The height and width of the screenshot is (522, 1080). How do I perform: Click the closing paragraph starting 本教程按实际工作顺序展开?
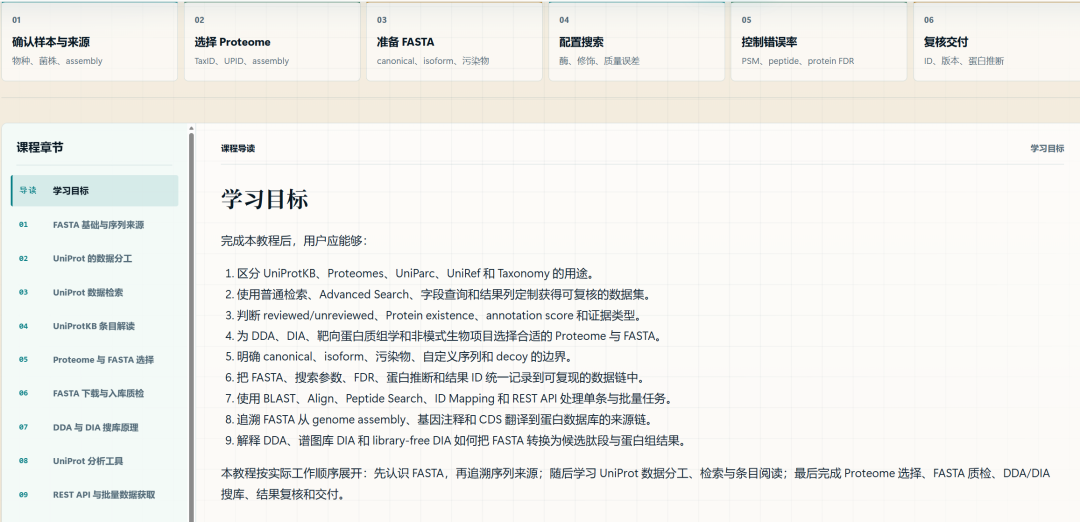coord(635,483)
